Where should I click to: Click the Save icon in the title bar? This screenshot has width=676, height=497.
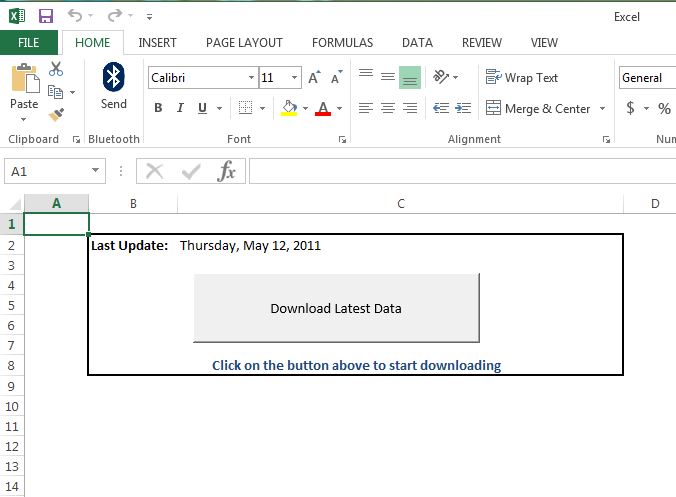point(46,16)
